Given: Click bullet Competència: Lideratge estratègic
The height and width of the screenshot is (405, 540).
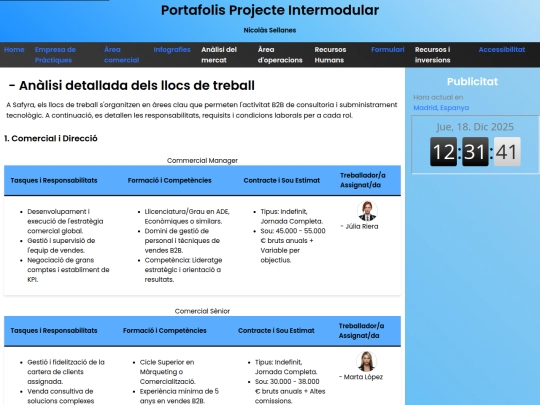Looking at the screenshot, I should (183, 270).
